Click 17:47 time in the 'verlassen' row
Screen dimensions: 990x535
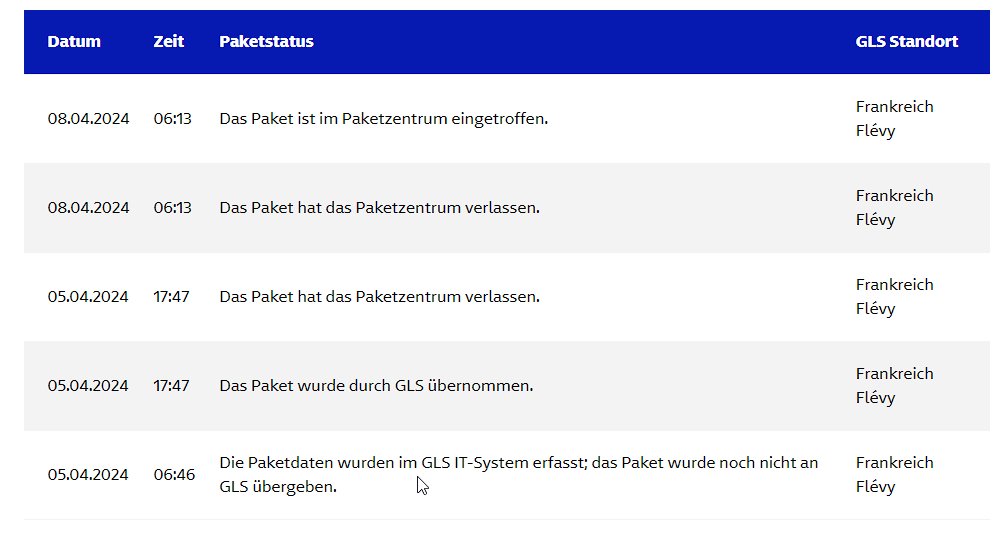pyautogui.click(x=171, y=297)
